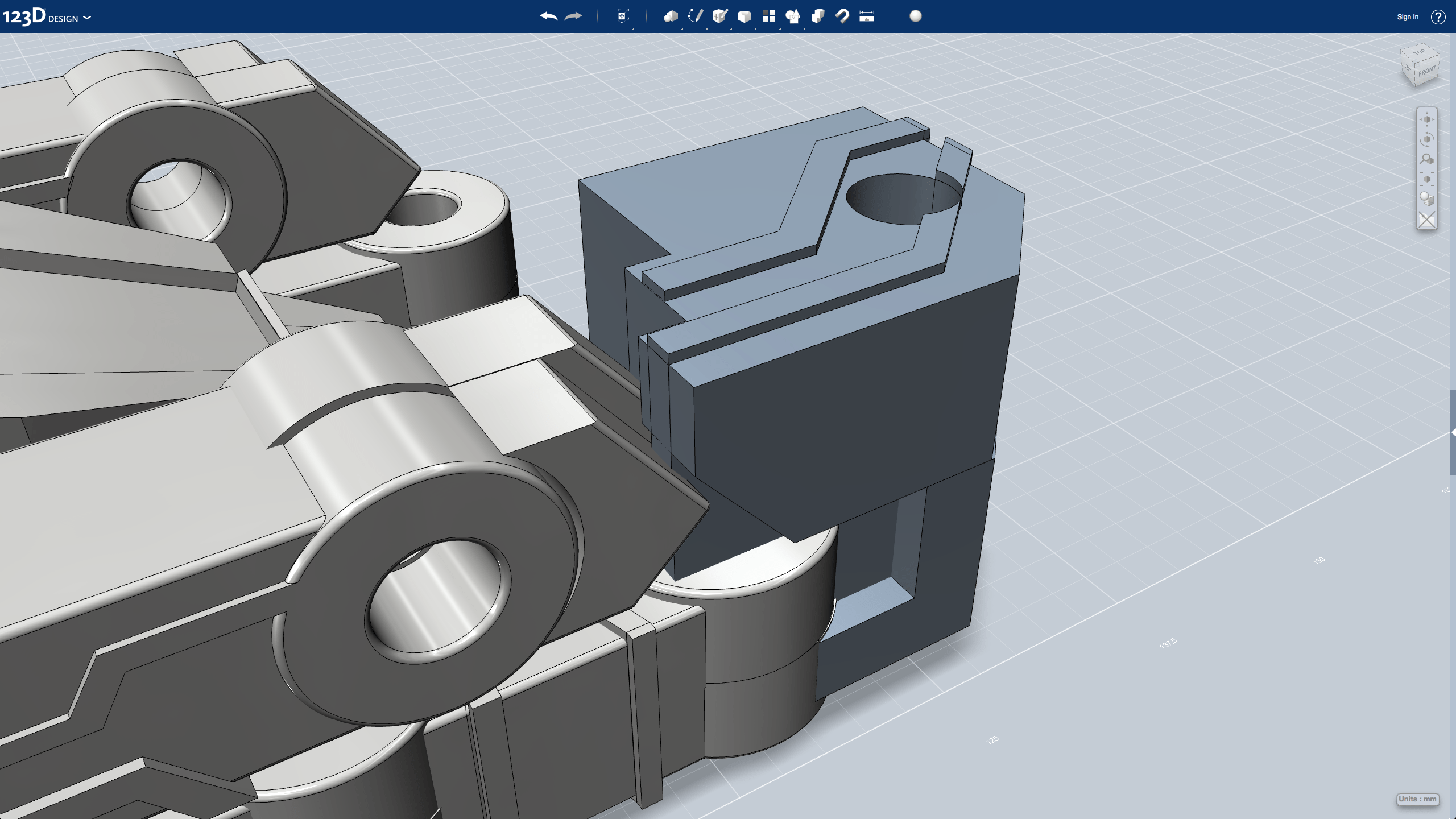Open the Modify tool
The height and width of the screenshot is (819, 1456).
pos(744,16)
